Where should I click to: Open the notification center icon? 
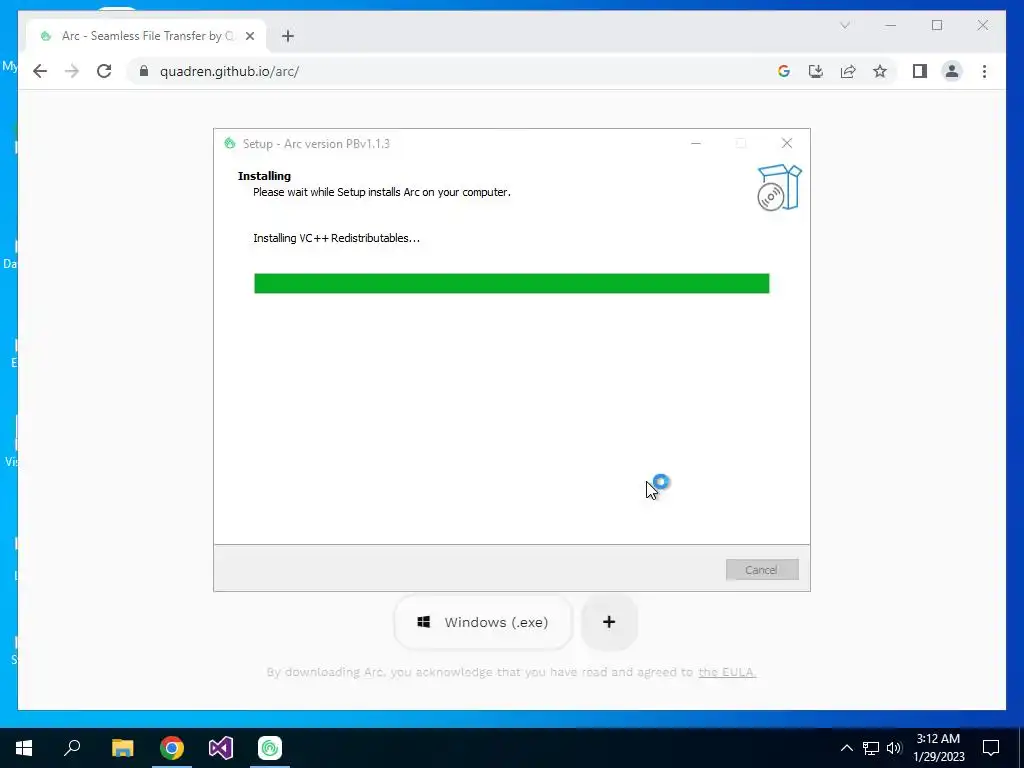tap(991, 748)
